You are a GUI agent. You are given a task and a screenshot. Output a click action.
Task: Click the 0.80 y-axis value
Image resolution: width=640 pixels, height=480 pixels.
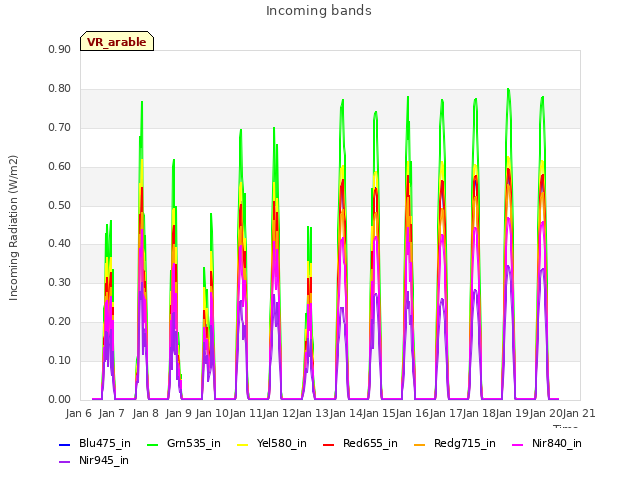[x=60, y=89]
